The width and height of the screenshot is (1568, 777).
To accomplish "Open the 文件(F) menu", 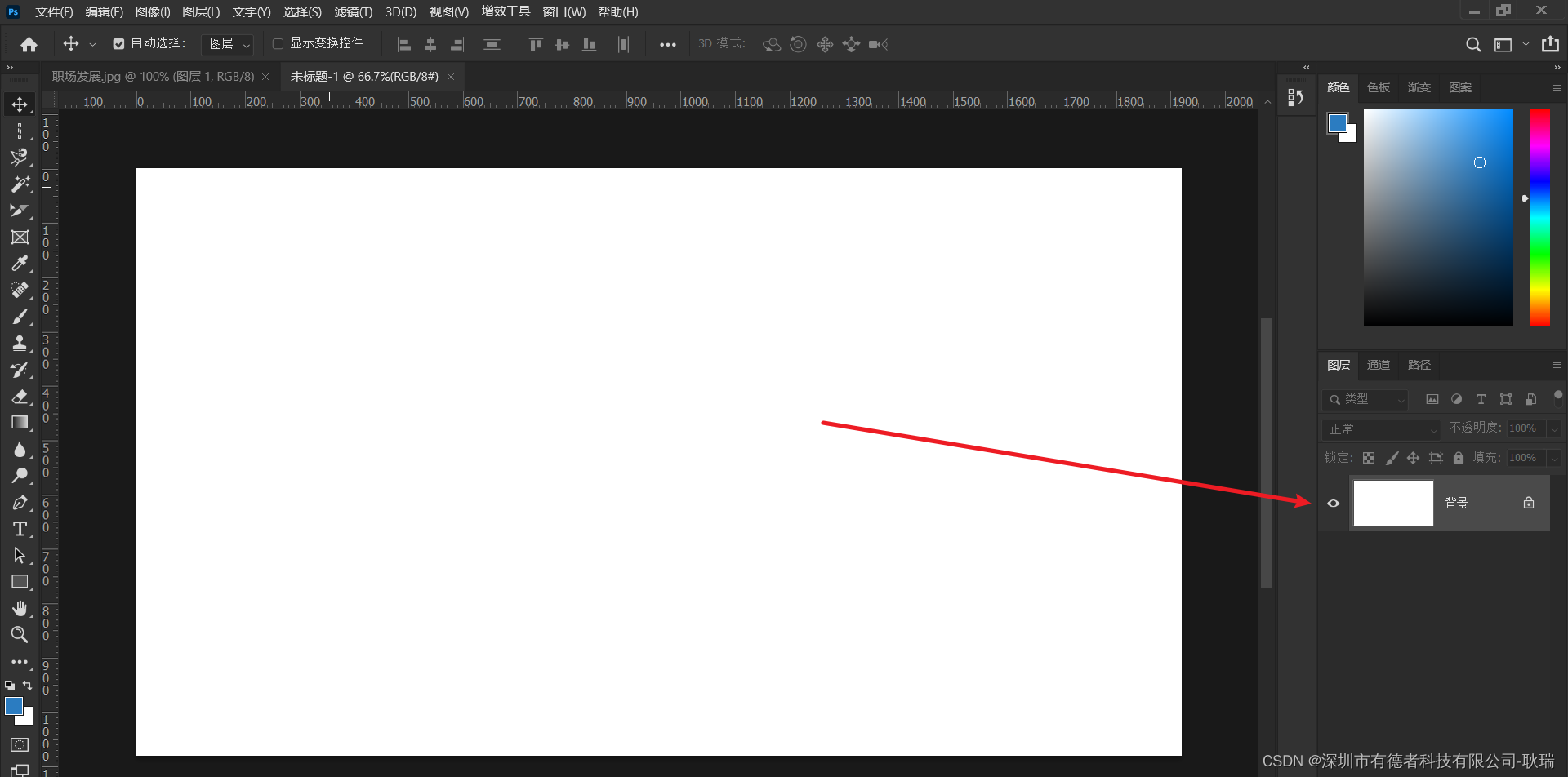I will pyautogui.click(x=54, y=11).
